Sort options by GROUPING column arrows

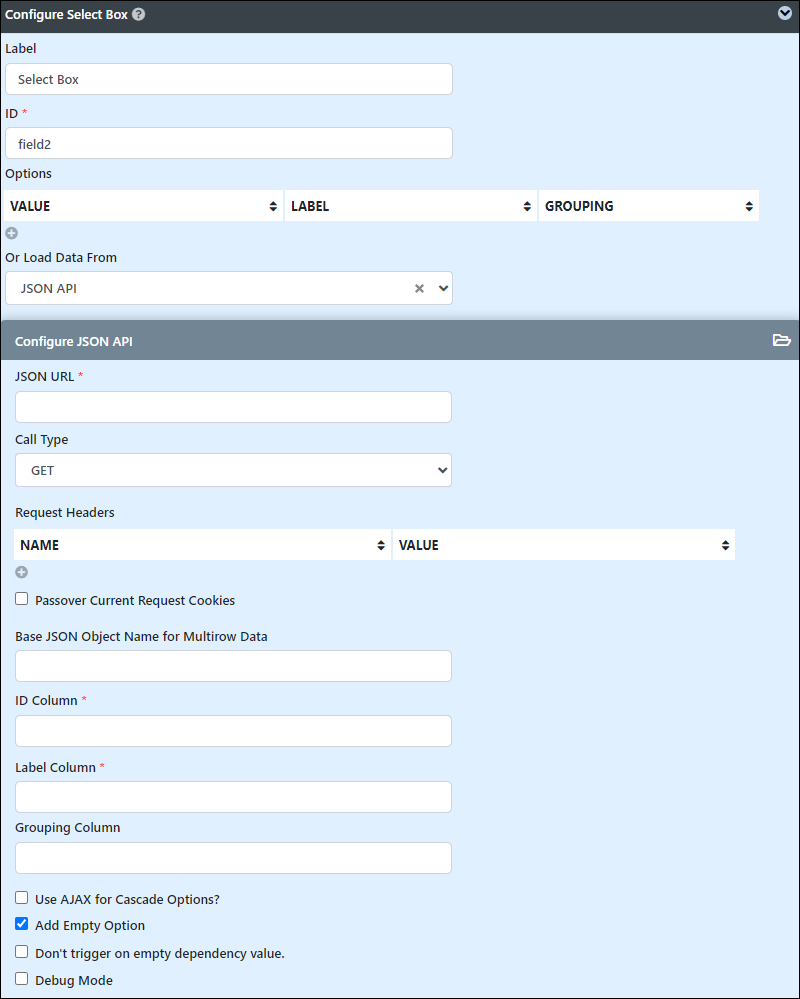pos(749,206)
